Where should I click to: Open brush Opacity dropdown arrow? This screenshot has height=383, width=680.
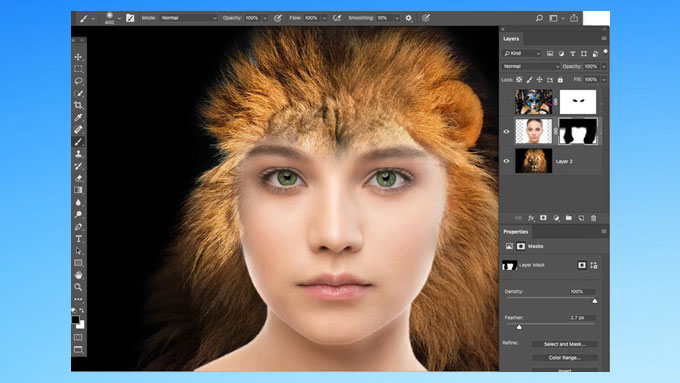click(265, 18)
